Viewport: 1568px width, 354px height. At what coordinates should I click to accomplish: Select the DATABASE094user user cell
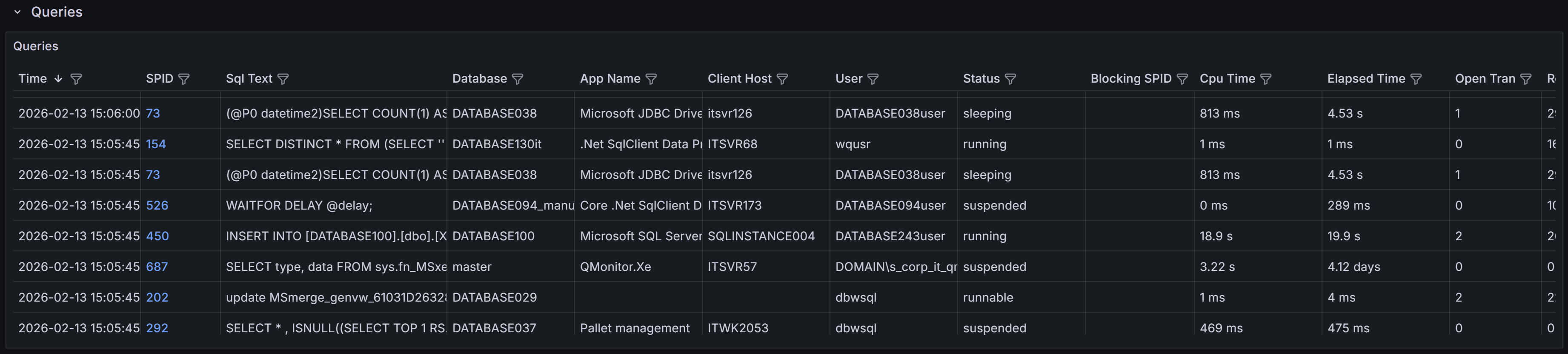[894, 205]
